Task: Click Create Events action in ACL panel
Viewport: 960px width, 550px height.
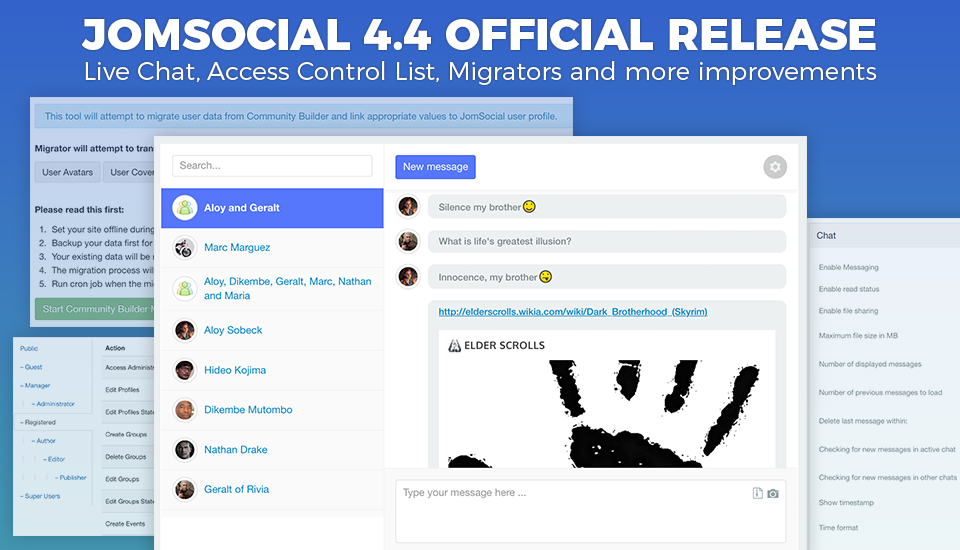Action: pyautogui.click(x=125, y=524)
